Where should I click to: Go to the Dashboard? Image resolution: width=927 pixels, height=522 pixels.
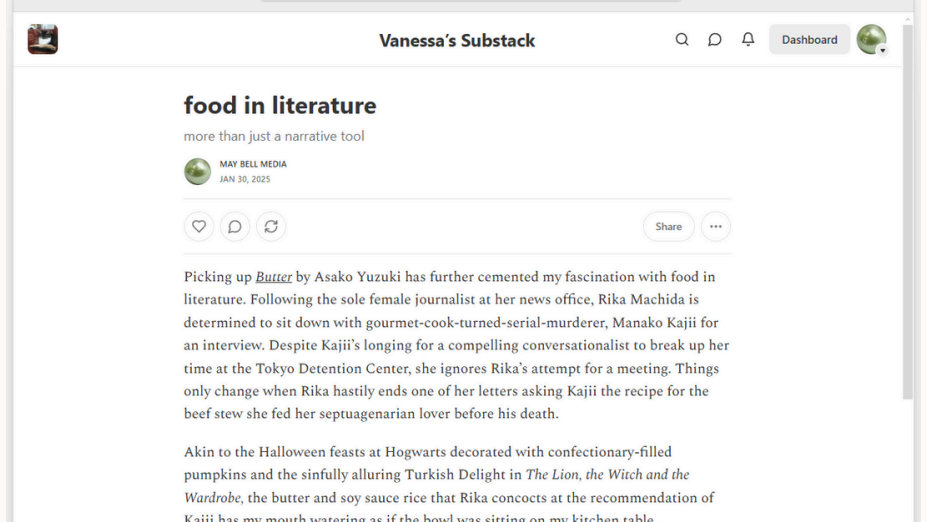[x=809, y=40]
